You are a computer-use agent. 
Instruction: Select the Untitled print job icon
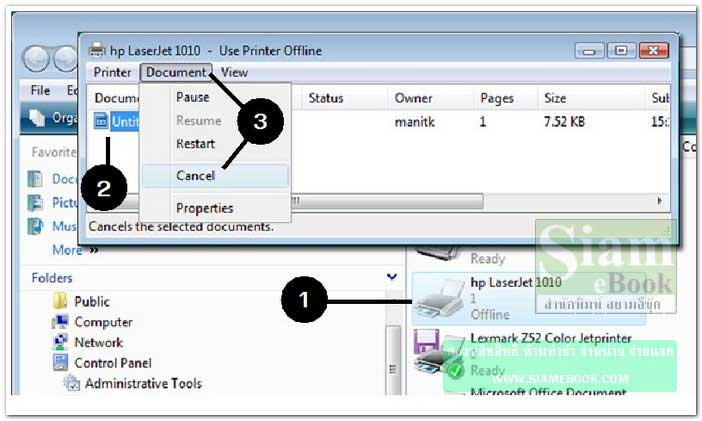click(x=101, y=120)
